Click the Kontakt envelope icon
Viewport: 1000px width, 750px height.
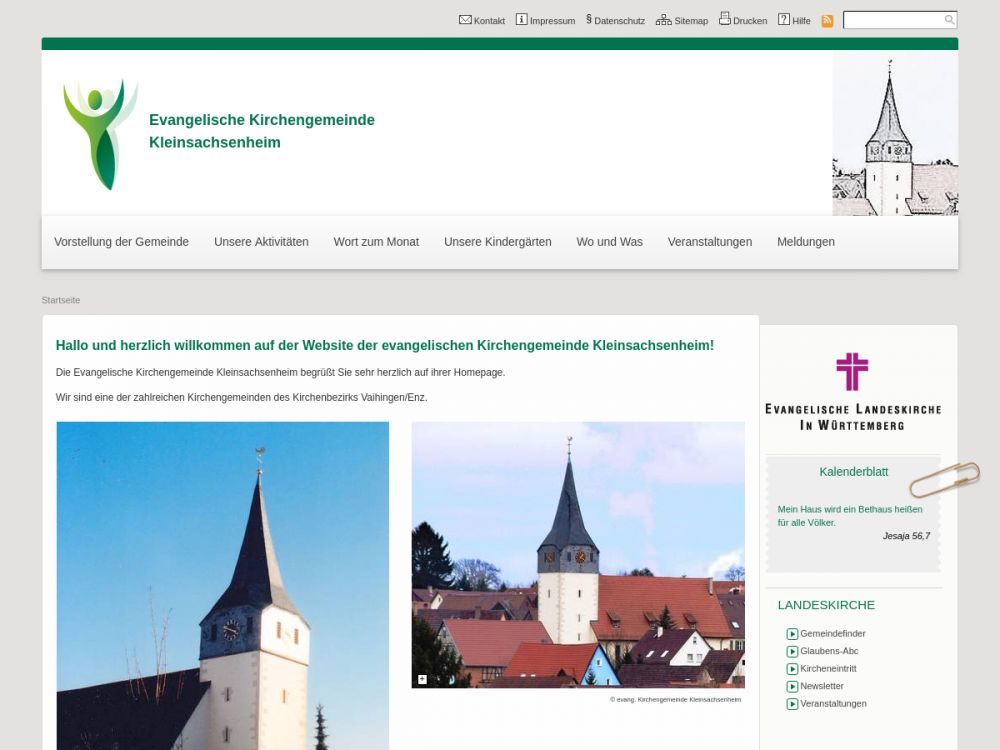(465, 20)
